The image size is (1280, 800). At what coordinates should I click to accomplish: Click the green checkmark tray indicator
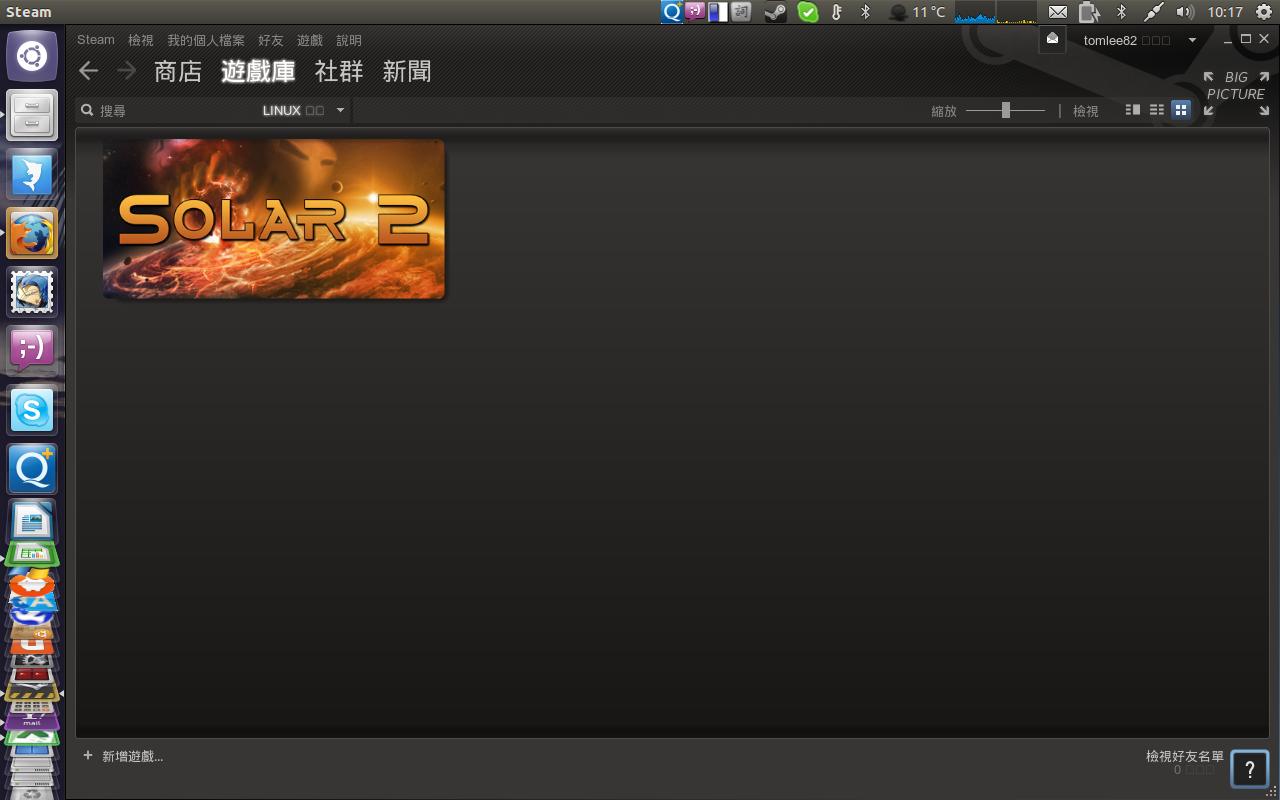tap(808, 12)
